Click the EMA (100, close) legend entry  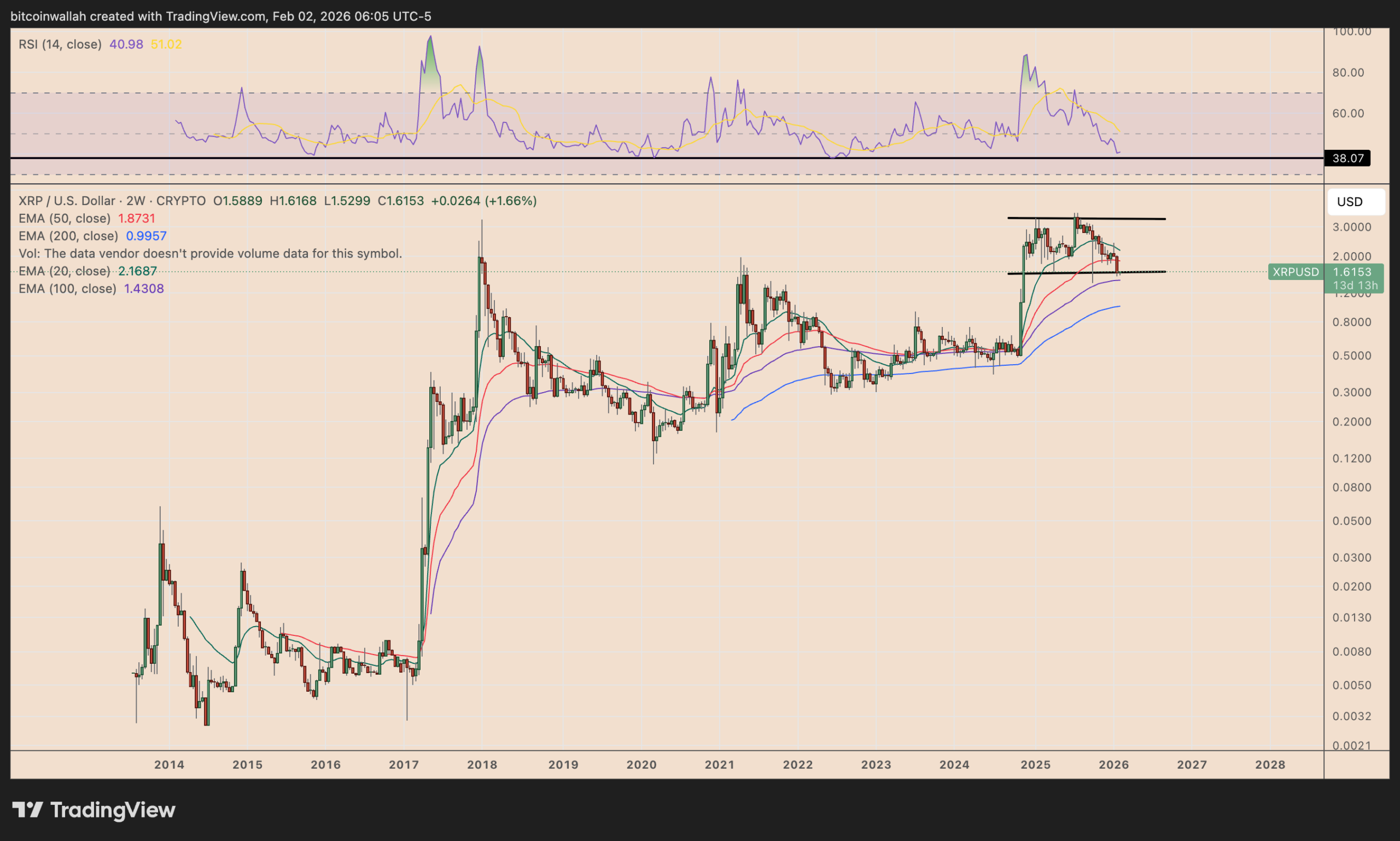tap(67, 289)
